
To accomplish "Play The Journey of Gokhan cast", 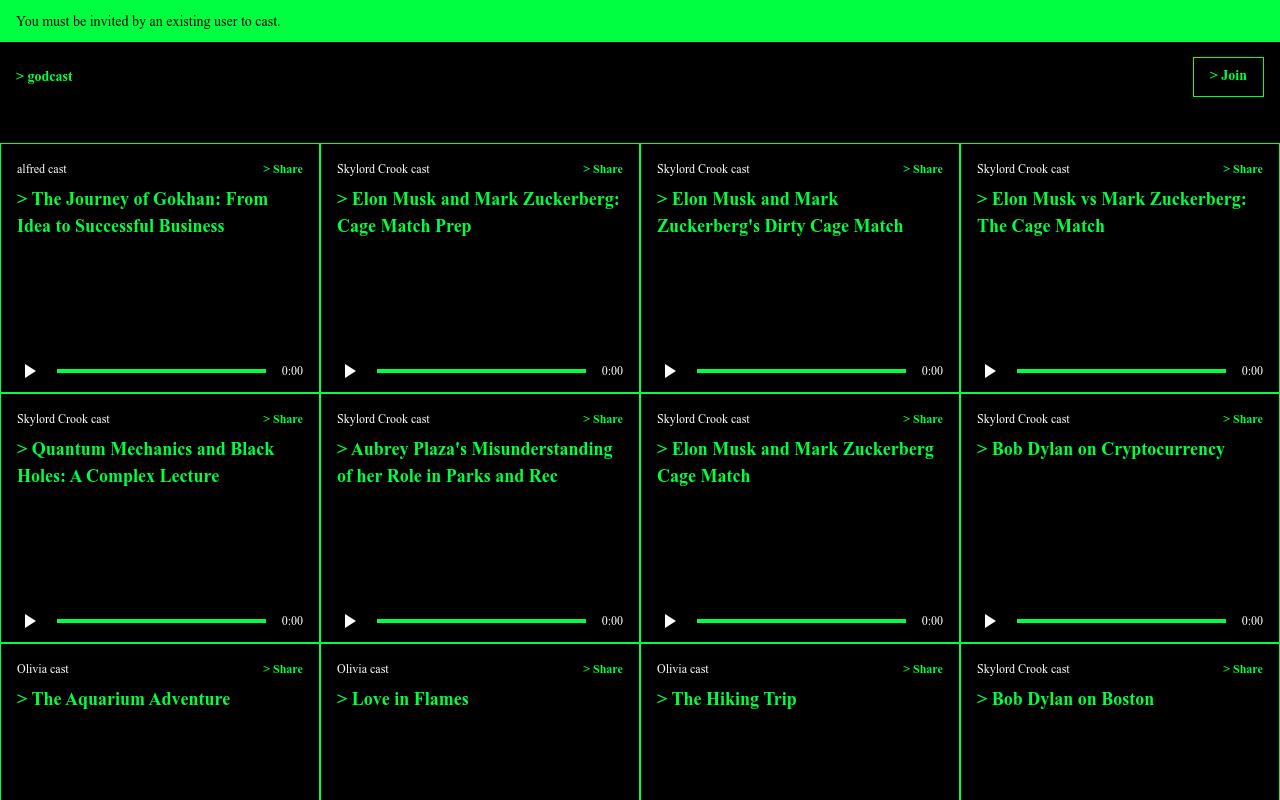I will [x=30, y=371].
